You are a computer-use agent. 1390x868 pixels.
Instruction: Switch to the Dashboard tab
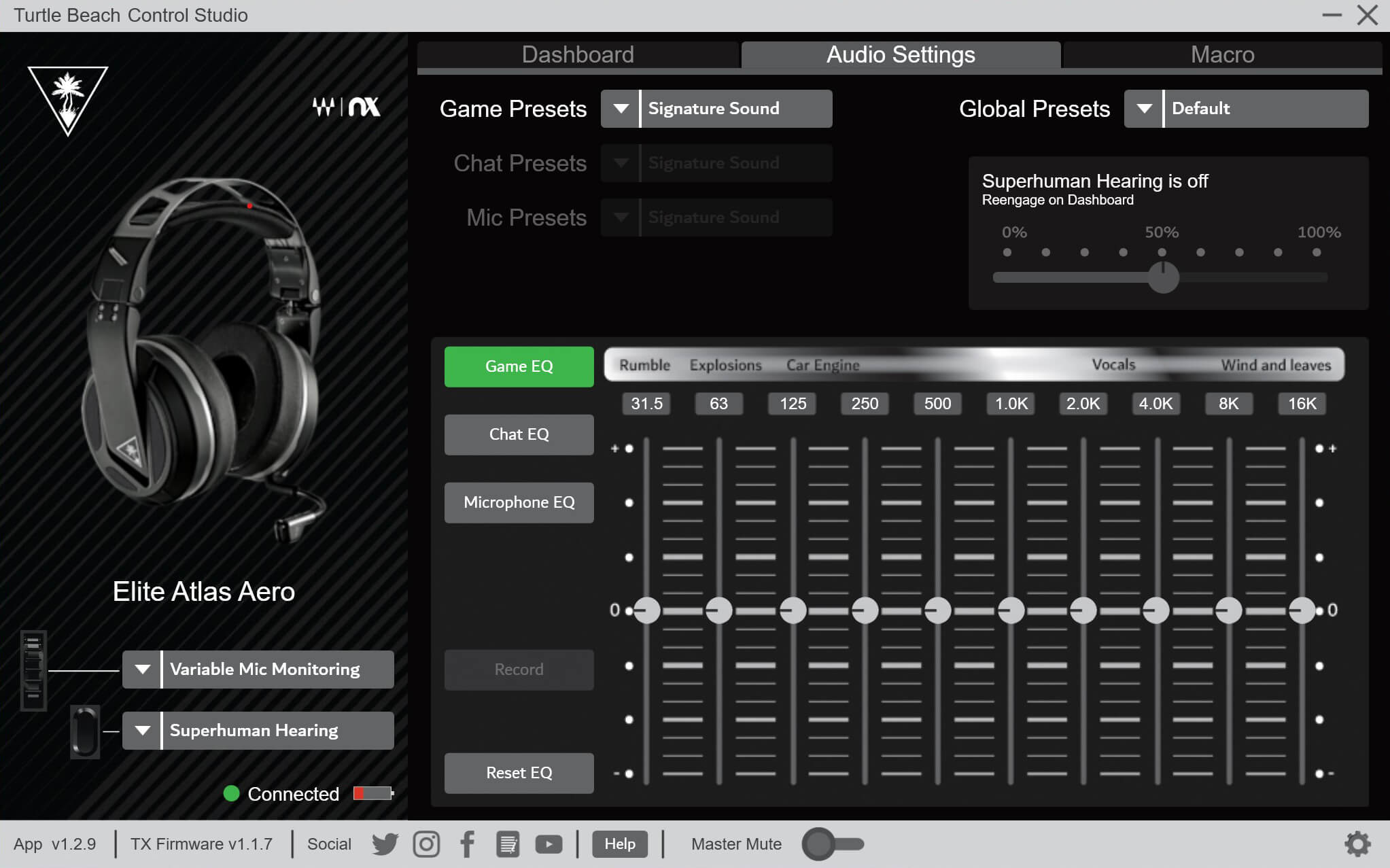(578, 54)
